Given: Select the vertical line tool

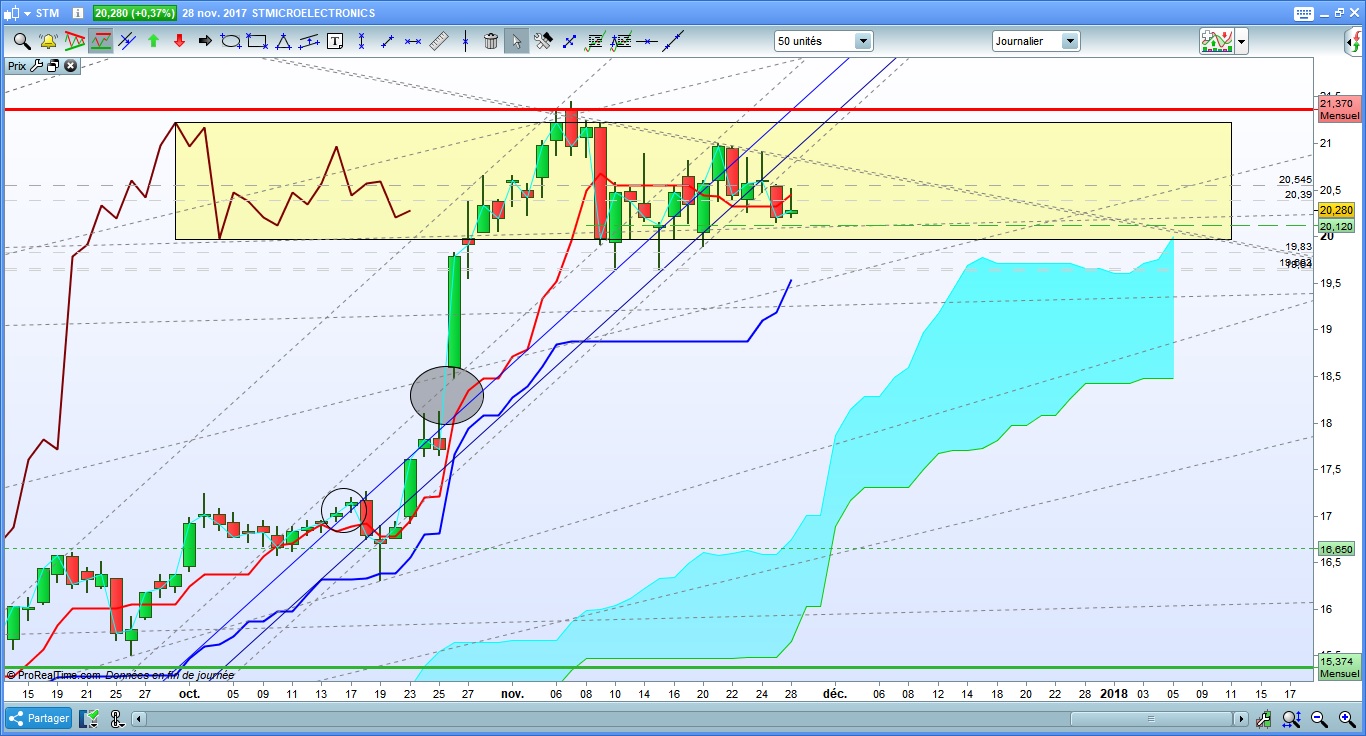Looking at the screenshot, I should click(465, 41).
